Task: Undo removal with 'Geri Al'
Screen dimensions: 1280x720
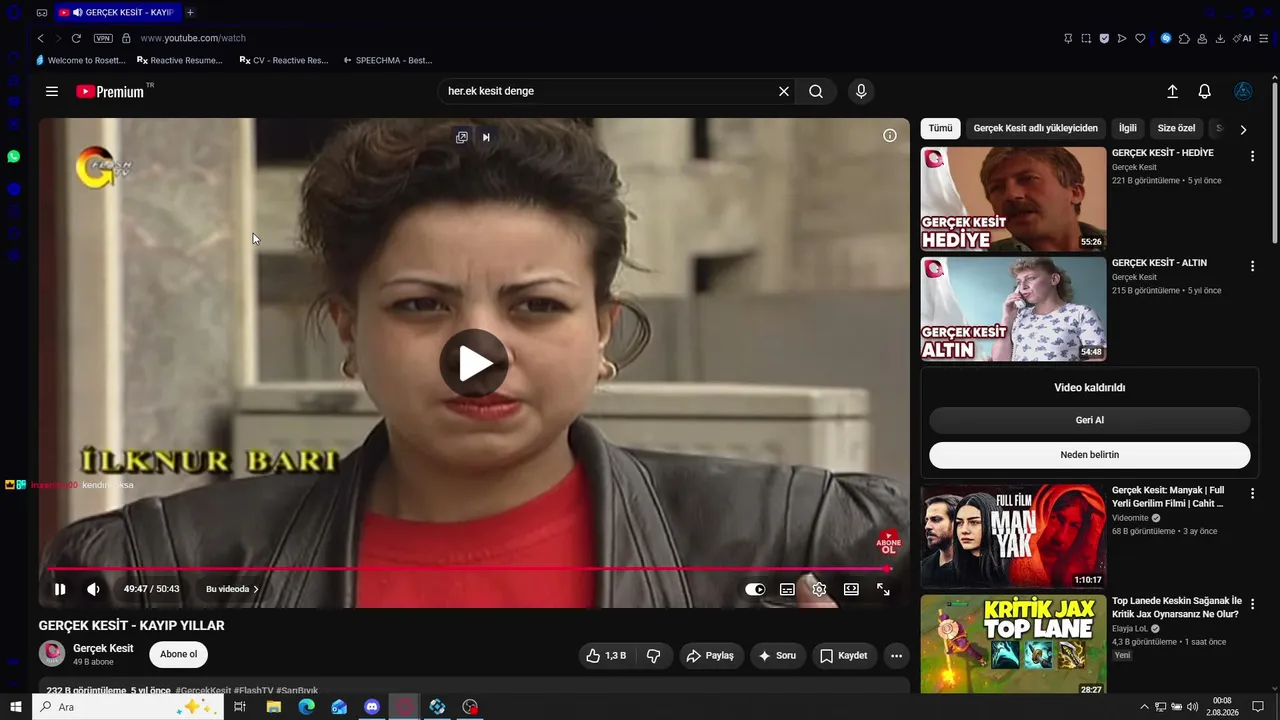Action: pyautogui.click(x=1090, y=420)
